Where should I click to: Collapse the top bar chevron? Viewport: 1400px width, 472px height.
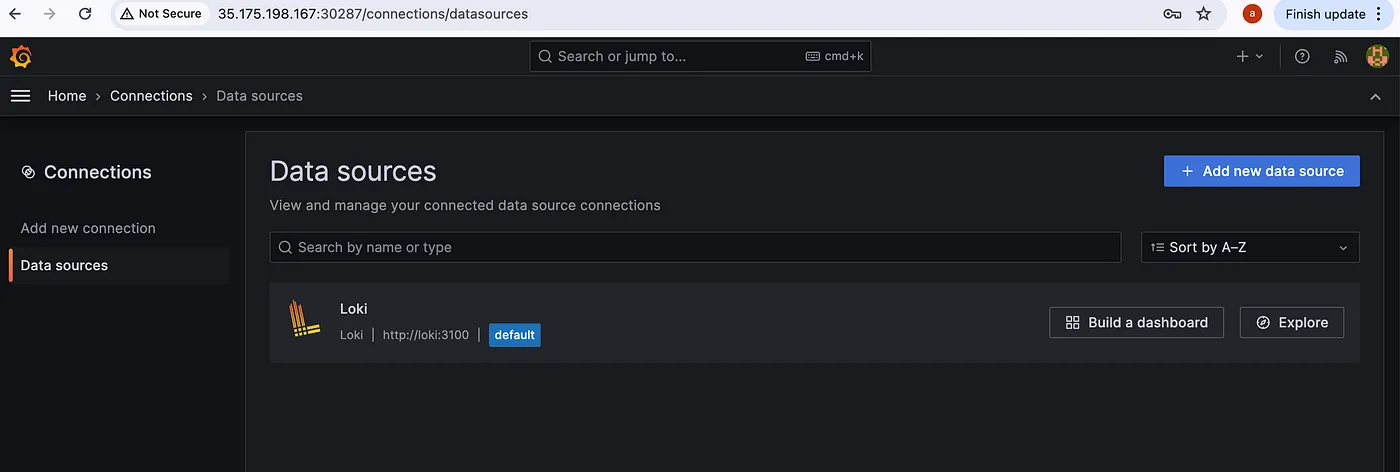[x=1375, y=96]
